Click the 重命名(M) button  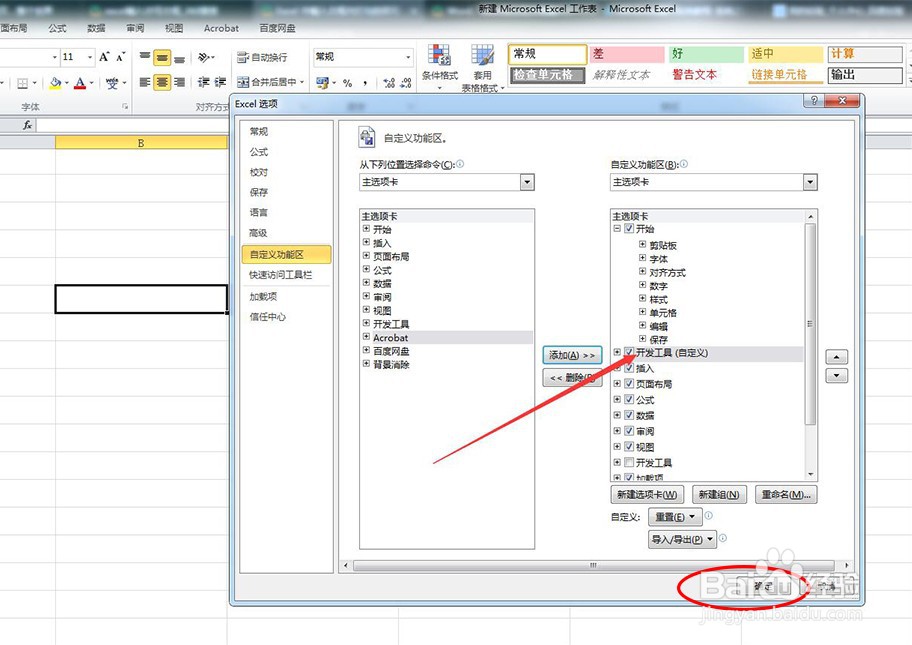coord(786,494)
